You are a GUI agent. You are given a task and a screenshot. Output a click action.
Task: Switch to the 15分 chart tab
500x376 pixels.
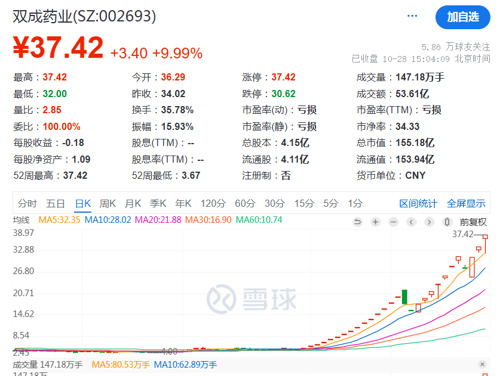pos(304,203)
